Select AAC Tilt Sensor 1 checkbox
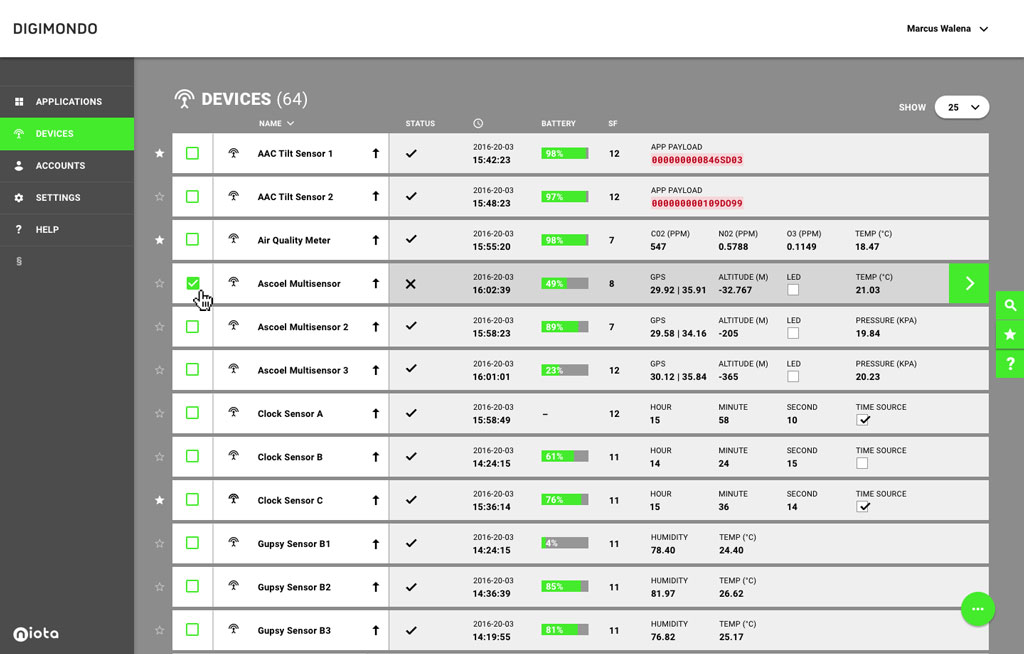The image size is (1024, 654). point(192,154)
